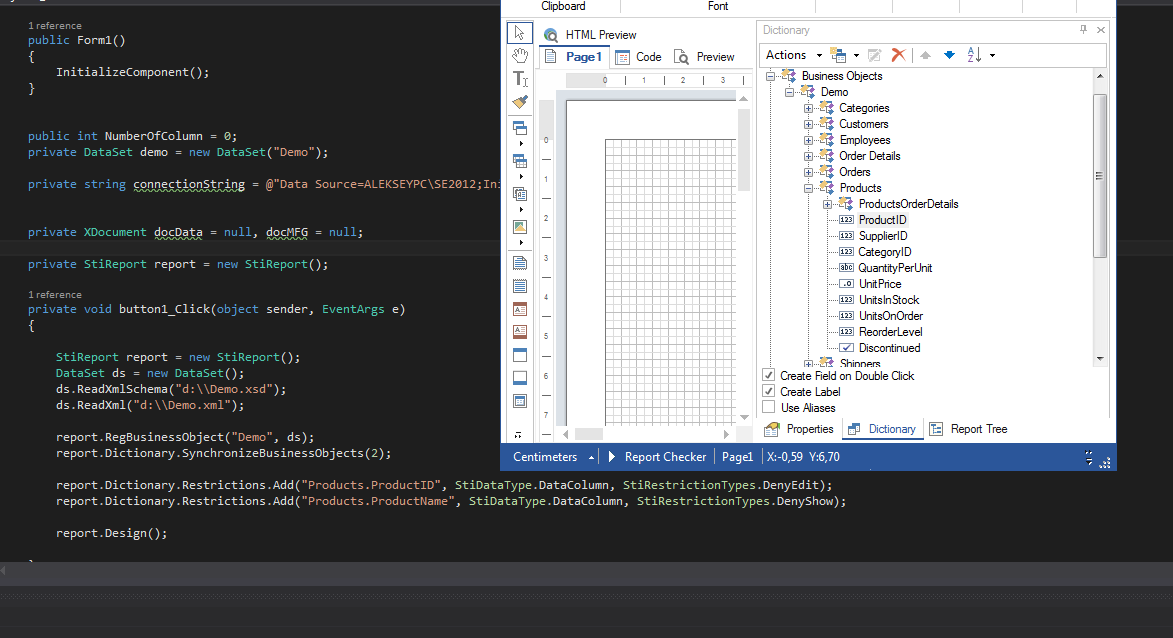This screenshot has height=638, width=1173.
Task: Expand the Customers node
Action: coord(808,124)
